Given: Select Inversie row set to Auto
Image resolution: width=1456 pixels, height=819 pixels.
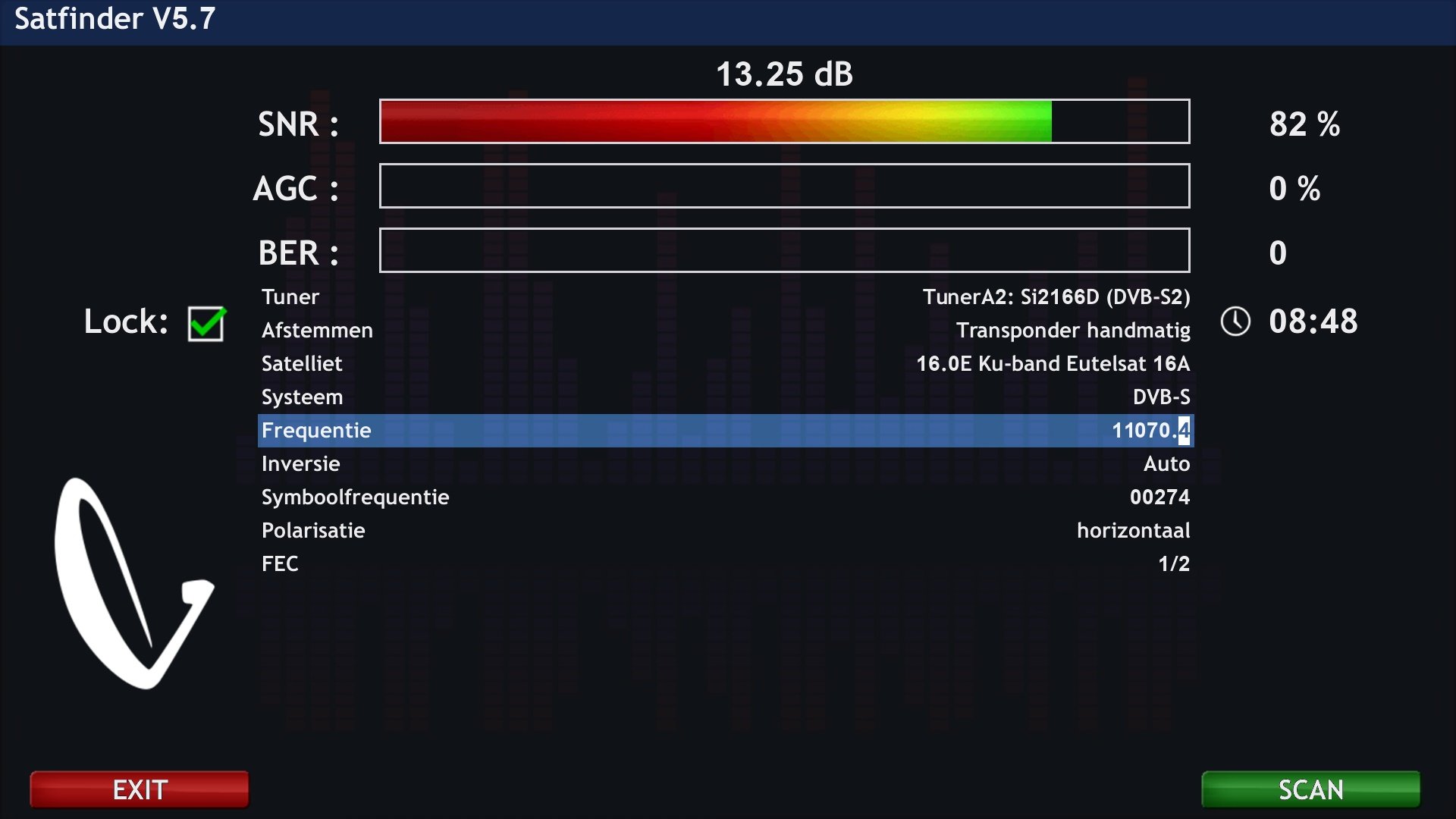Looking at the screenshot, I should (x=725, y=463).
